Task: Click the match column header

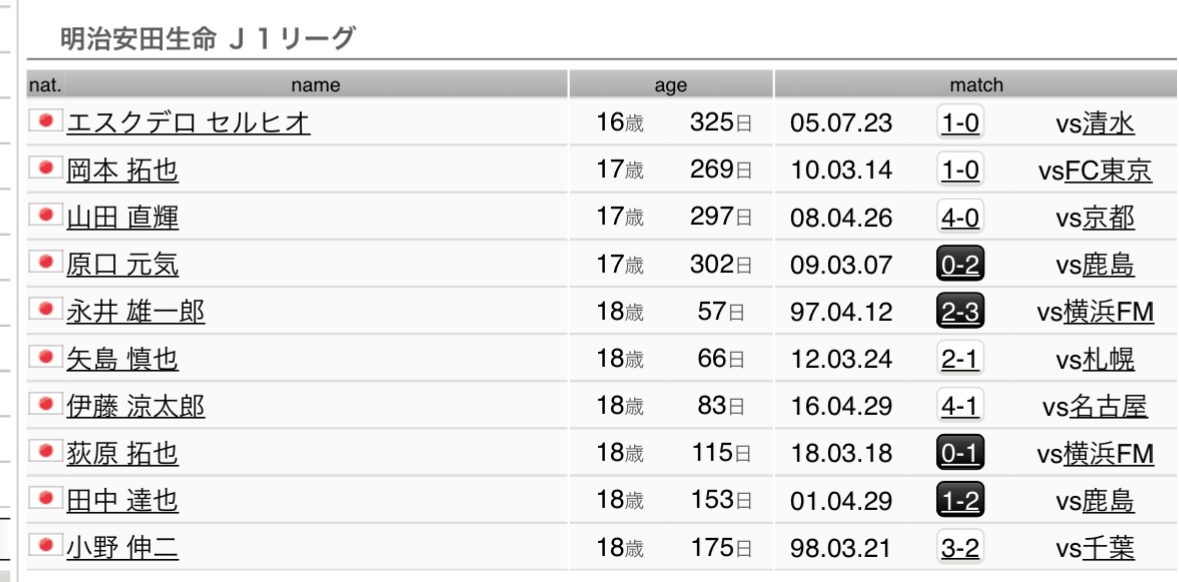Action: coord(976,85)
